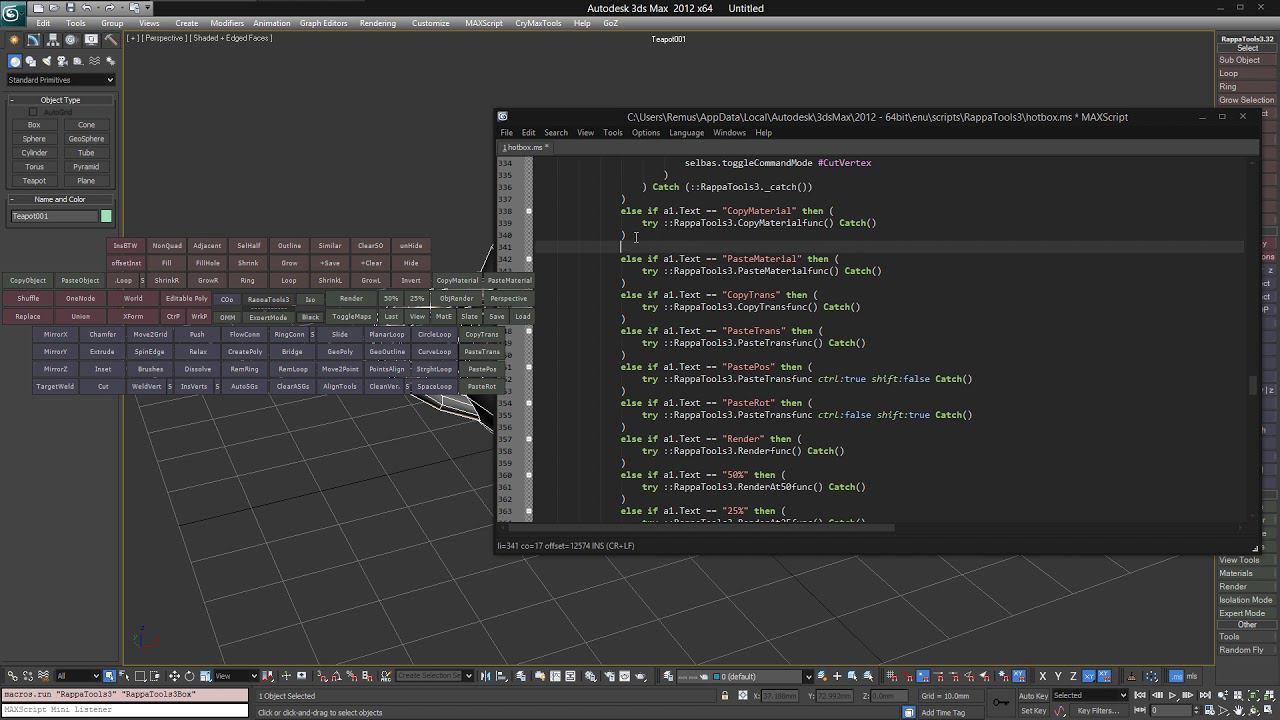Click the Teapot object type button

coord(34,181)
